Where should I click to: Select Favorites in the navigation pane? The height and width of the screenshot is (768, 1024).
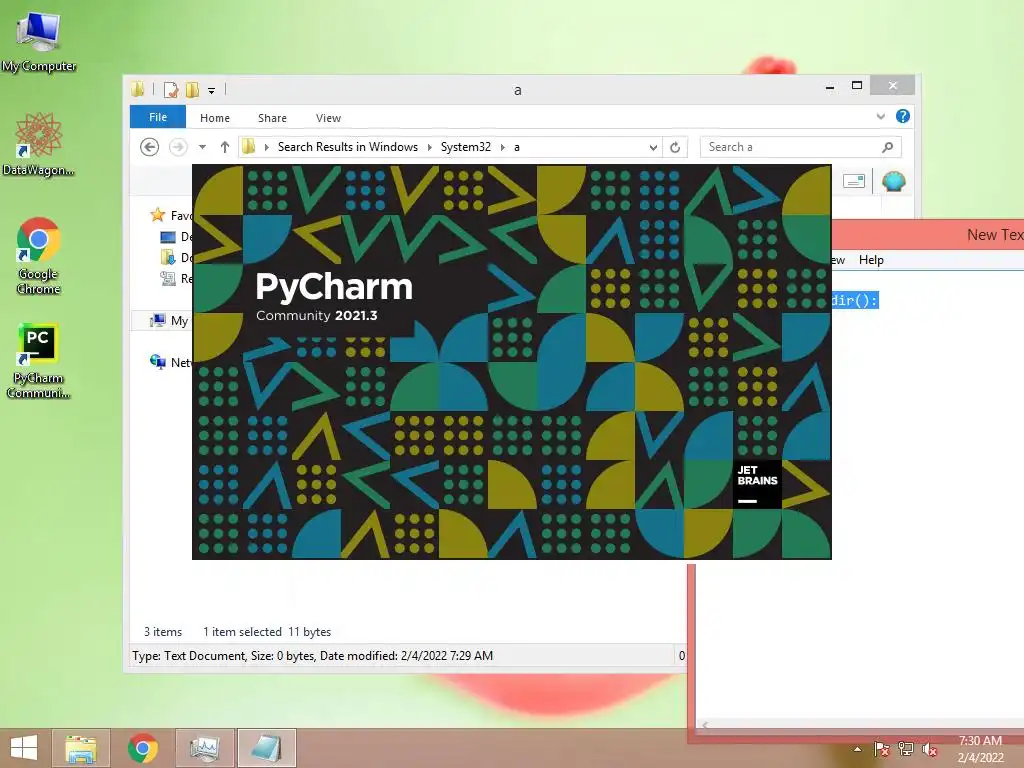click(x=171, y=215)
